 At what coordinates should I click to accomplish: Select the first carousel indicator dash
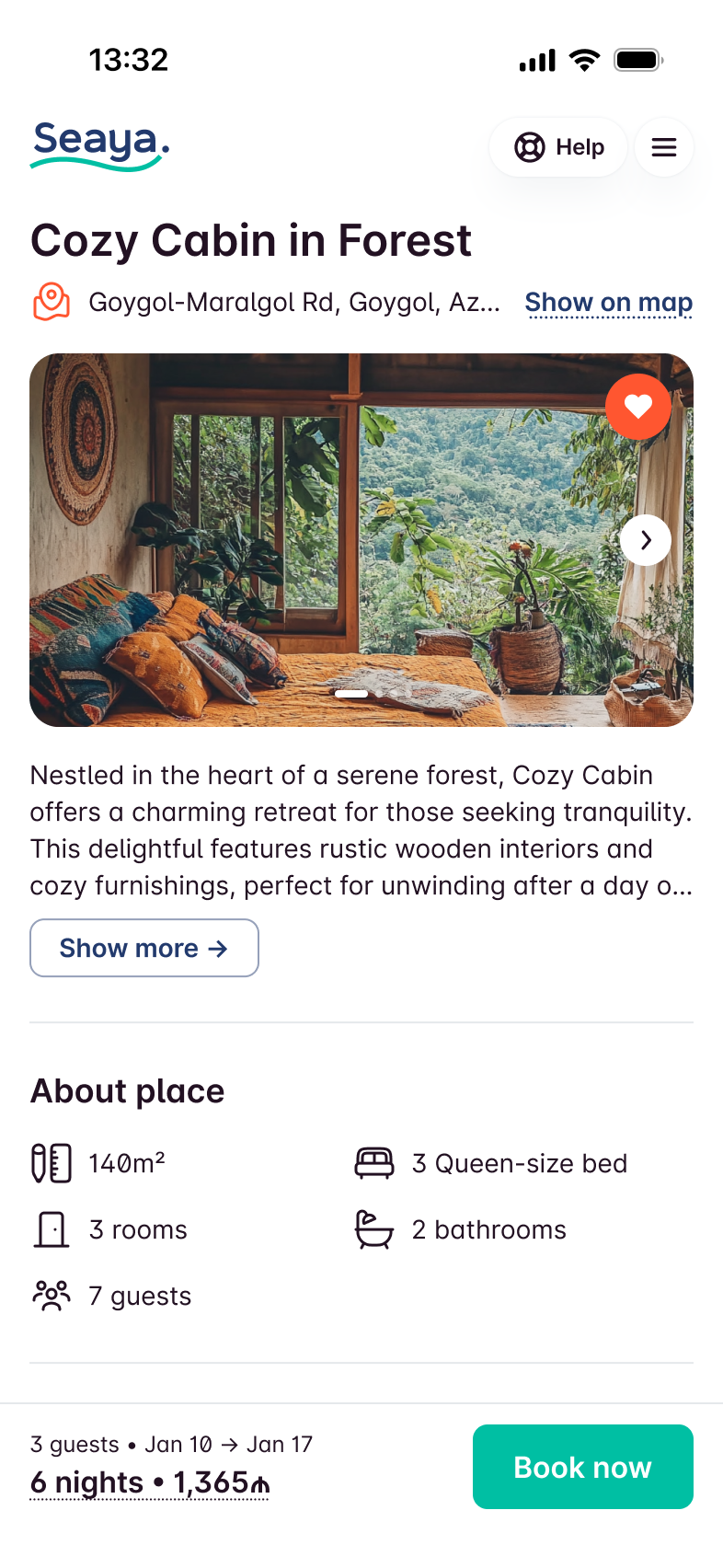351,694
